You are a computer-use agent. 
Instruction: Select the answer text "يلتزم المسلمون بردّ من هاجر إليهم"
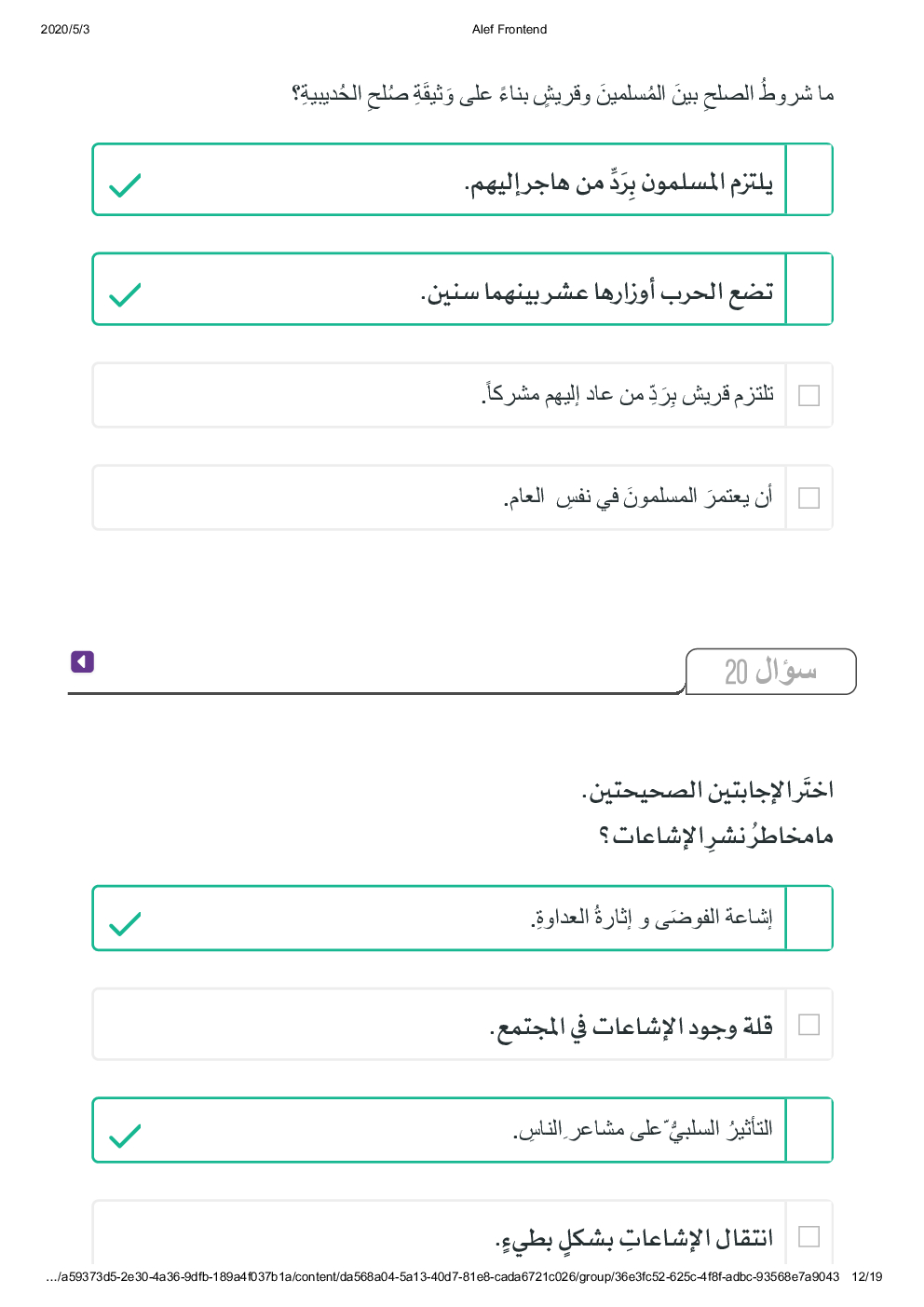618,183
